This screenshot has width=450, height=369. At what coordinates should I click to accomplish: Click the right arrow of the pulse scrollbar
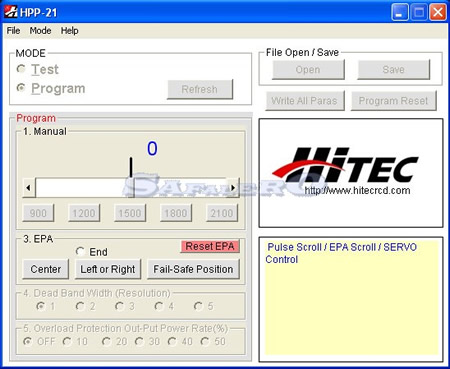233,188
